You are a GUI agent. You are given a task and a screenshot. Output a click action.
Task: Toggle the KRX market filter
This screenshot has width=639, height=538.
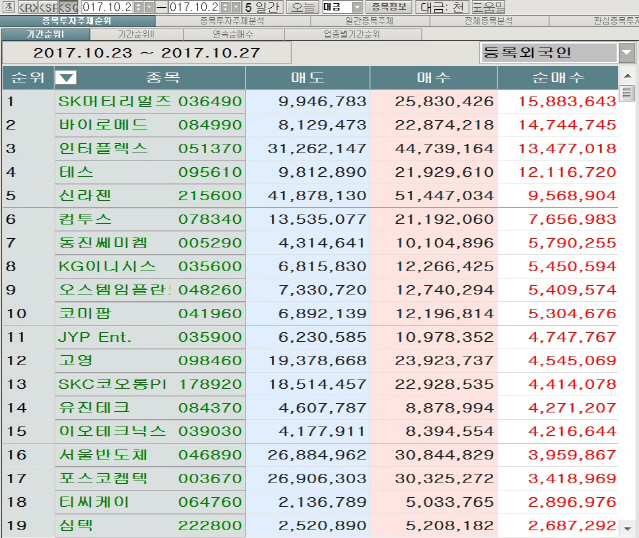click(x=26, y=7)
